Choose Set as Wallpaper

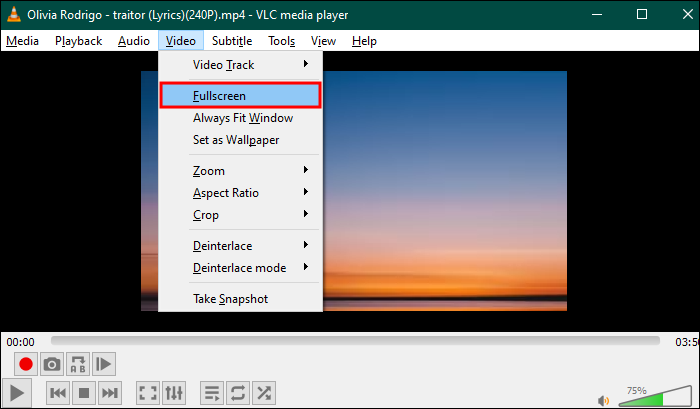[x=240, y=140]
